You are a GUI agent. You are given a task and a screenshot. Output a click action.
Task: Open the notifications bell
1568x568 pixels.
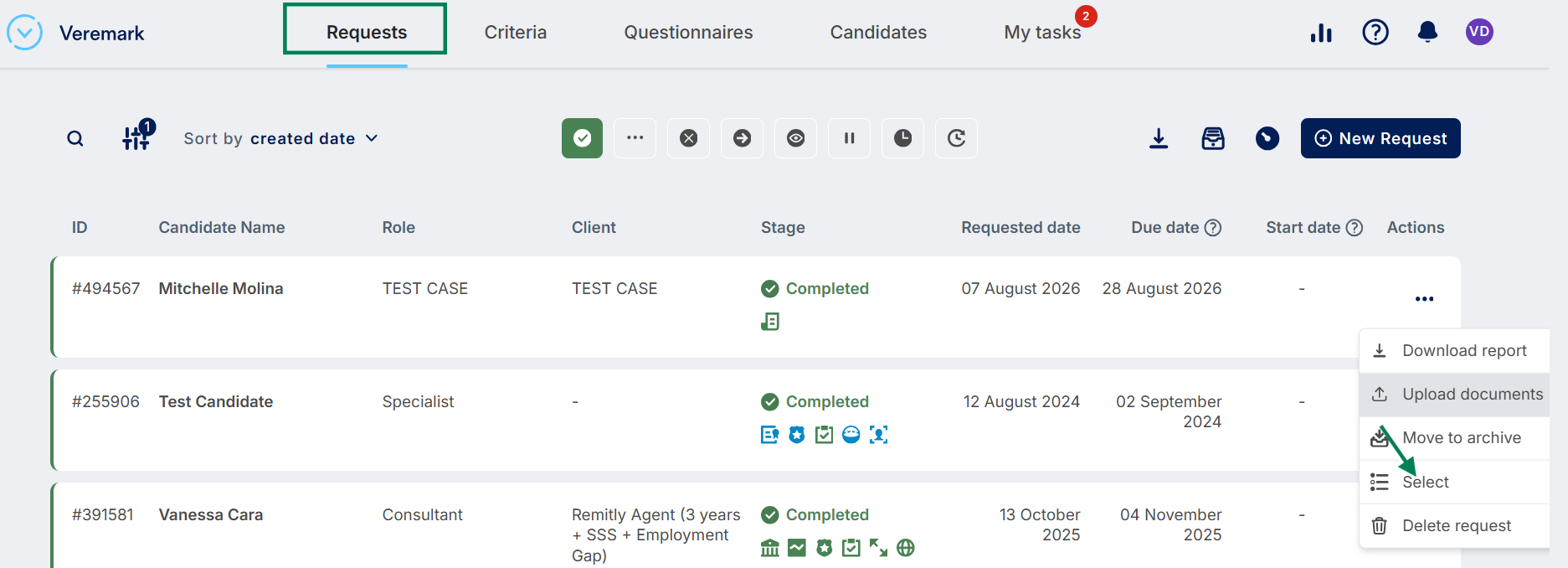point(1427,32)
